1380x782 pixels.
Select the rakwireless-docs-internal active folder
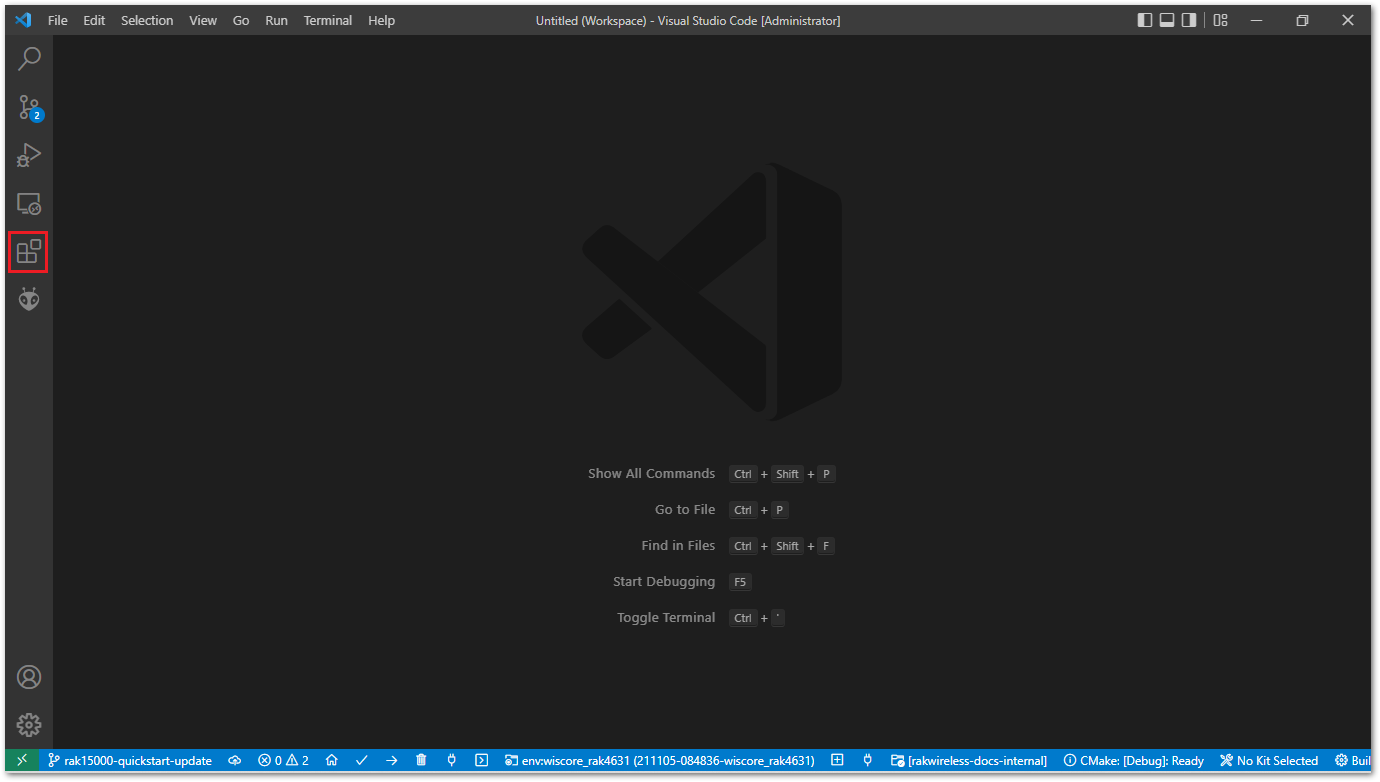click(x=969, y=760)
